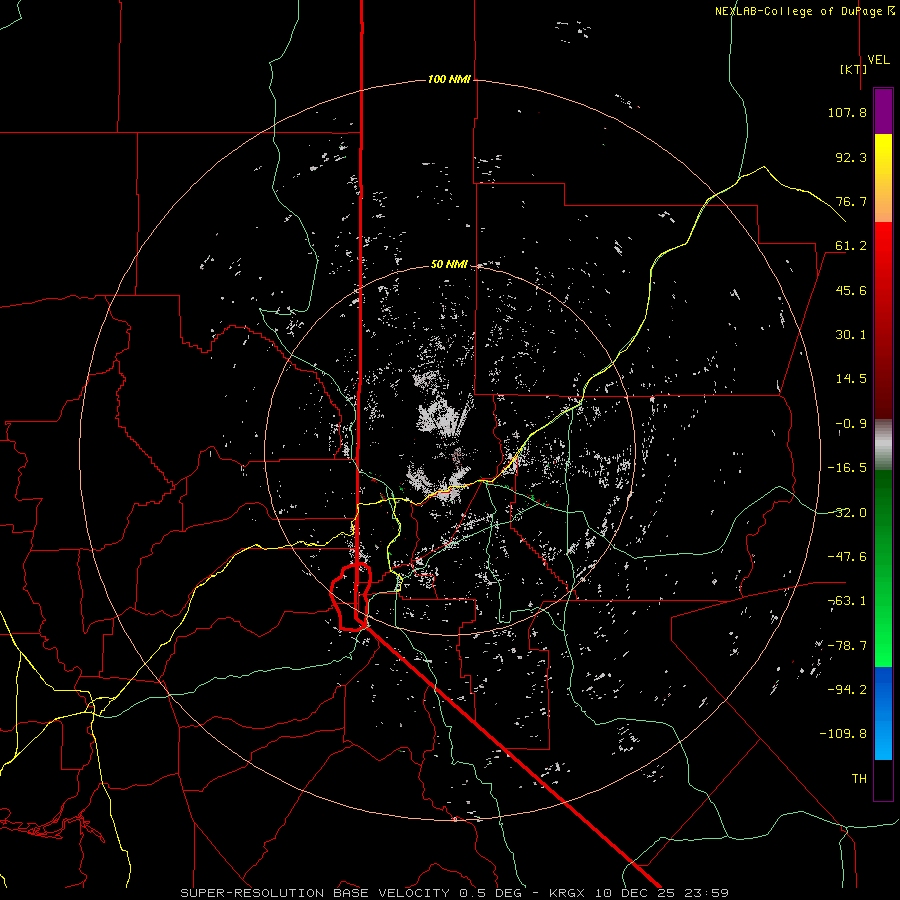Image resolution: width=900 pixels, height=900 pixels.
Task: Select the -109.8 scale value
Action: [843, 734]
